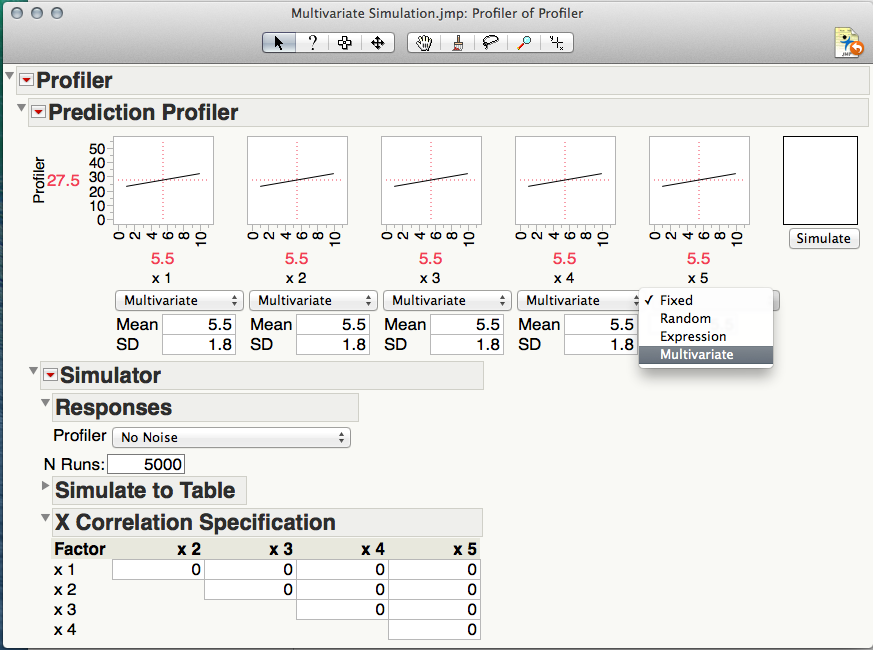This screenshot has height=650, width=873.
Task: Select the Multivariate menu option
Action: click(696, 354)
